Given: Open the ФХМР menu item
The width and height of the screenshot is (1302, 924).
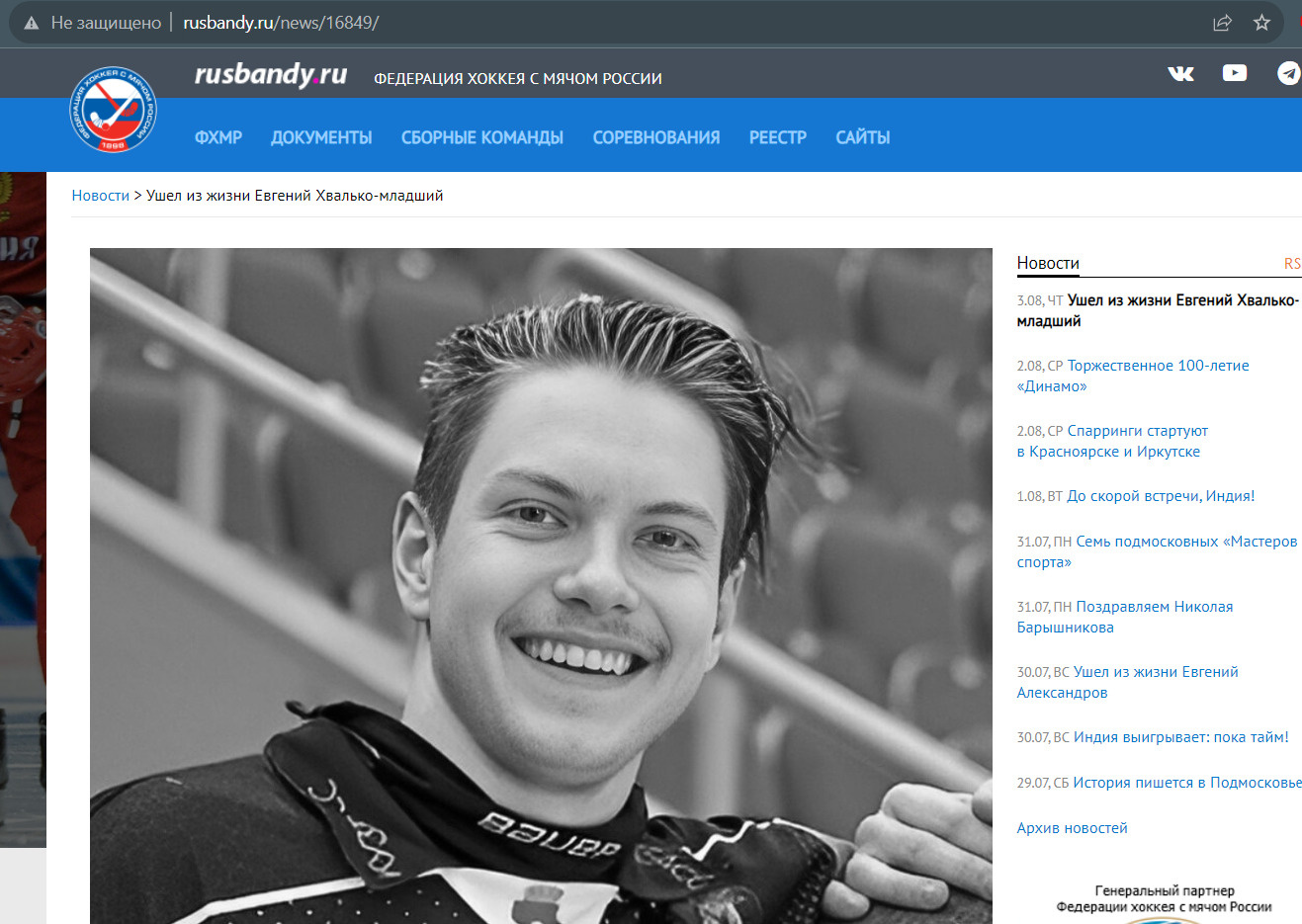Looking at the screenshot, I should pyautogui.click(x=218, y=137).
